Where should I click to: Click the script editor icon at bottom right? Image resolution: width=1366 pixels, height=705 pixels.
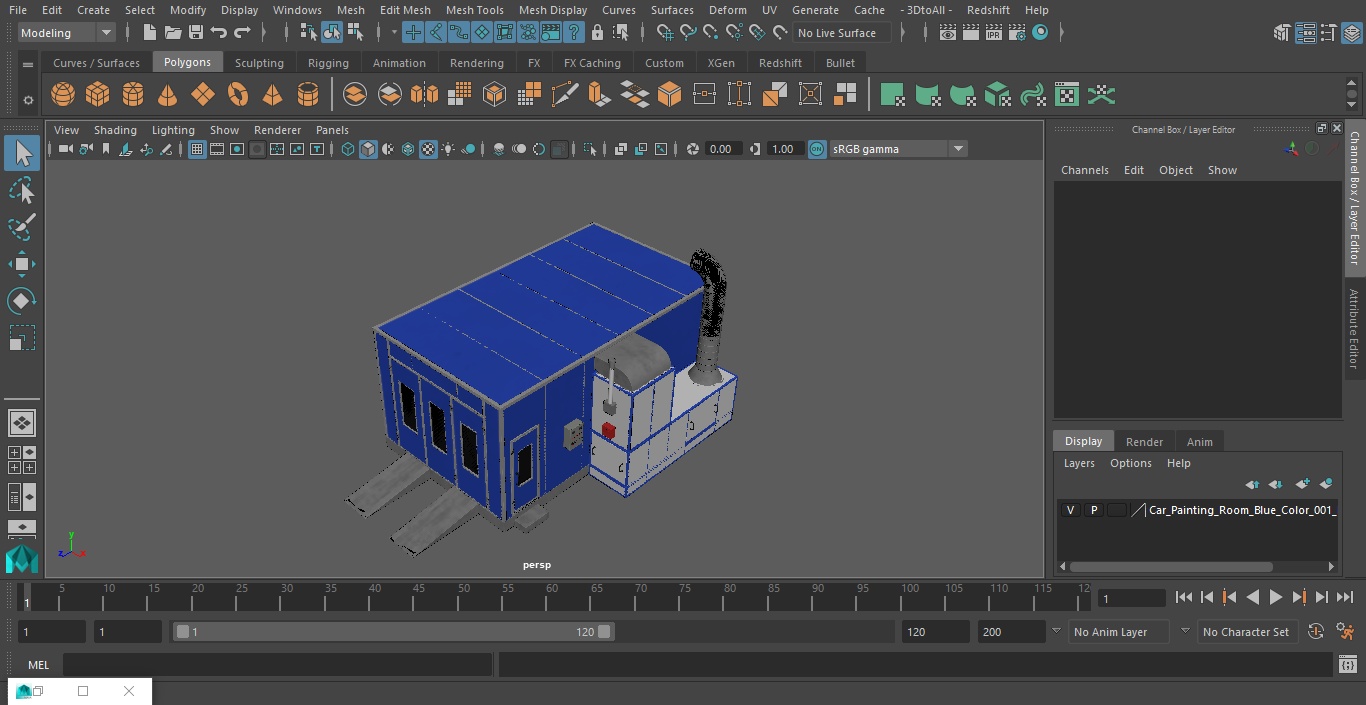(1347, 665)
